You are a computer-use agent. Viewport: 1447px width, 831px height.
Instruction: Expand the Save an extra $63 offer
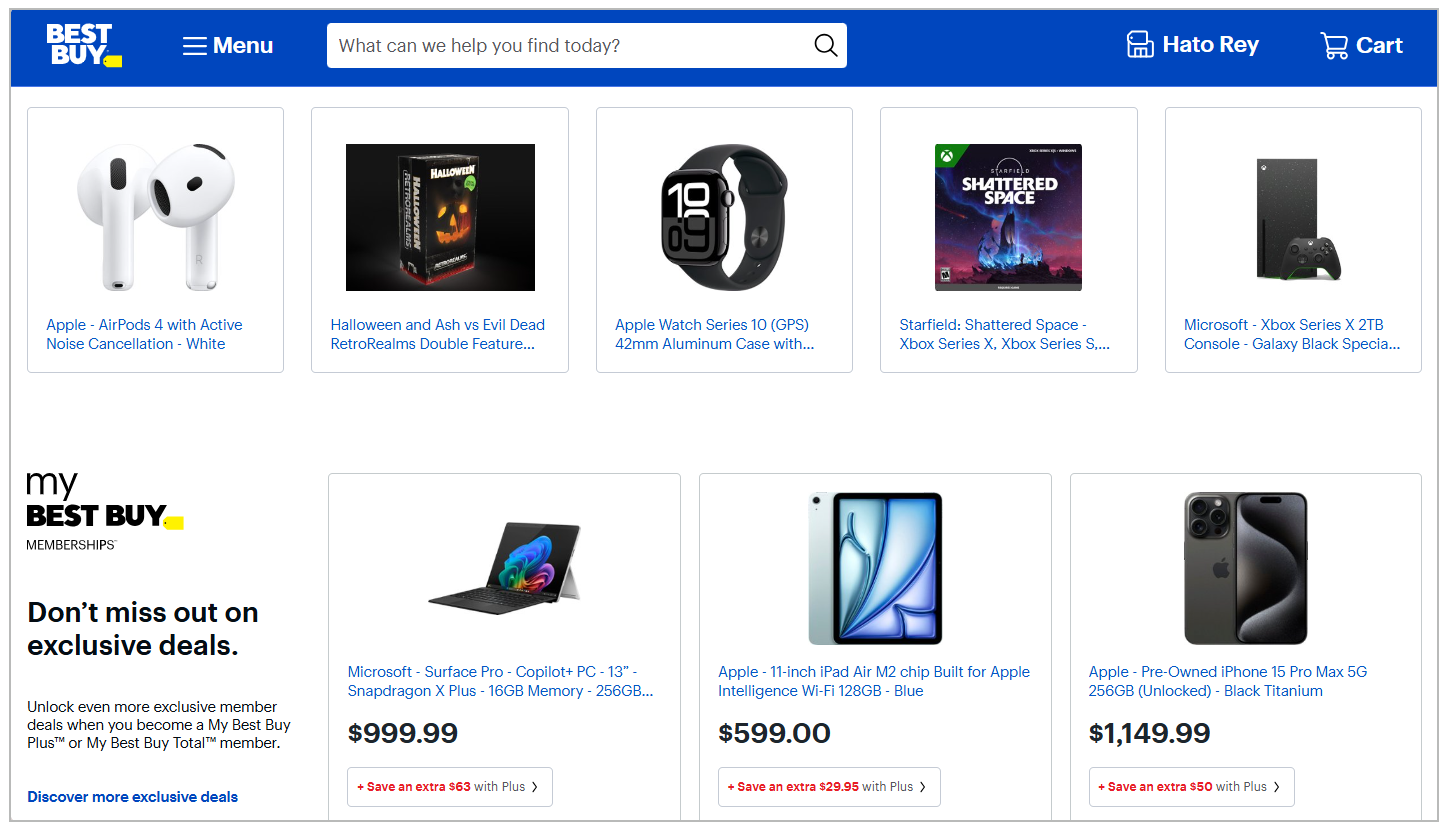(449, 787)
